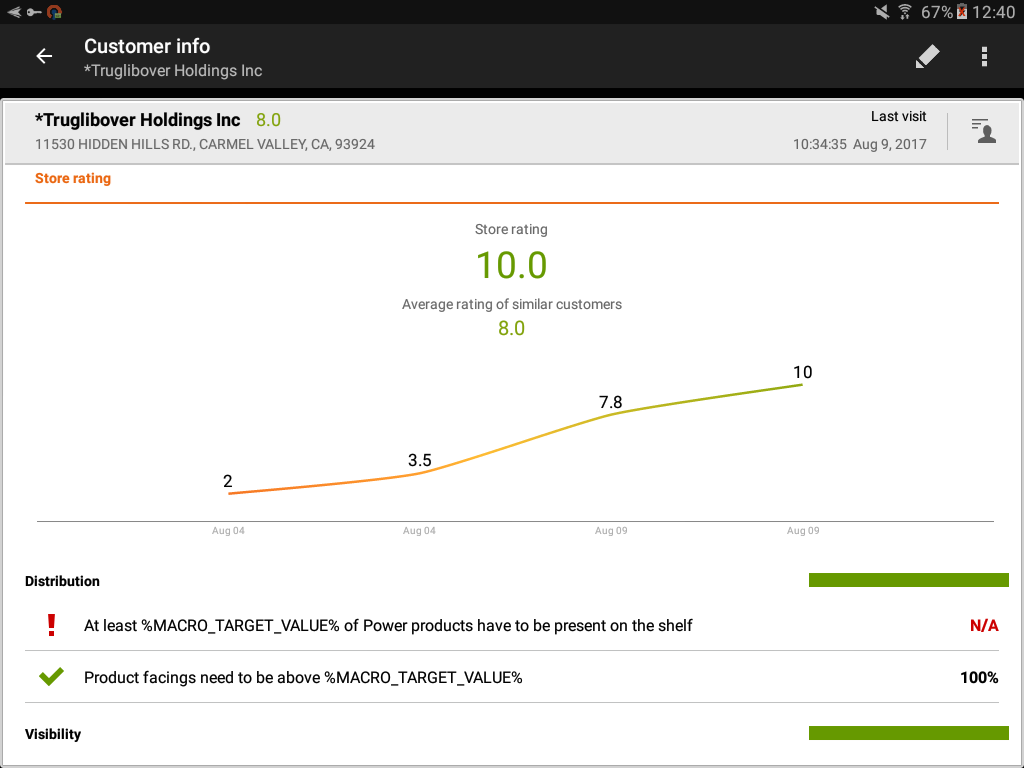Tap the muted sound status icon
Image resolution: width=1024 pixels, height=768 pixels.
tap(882, 12)
